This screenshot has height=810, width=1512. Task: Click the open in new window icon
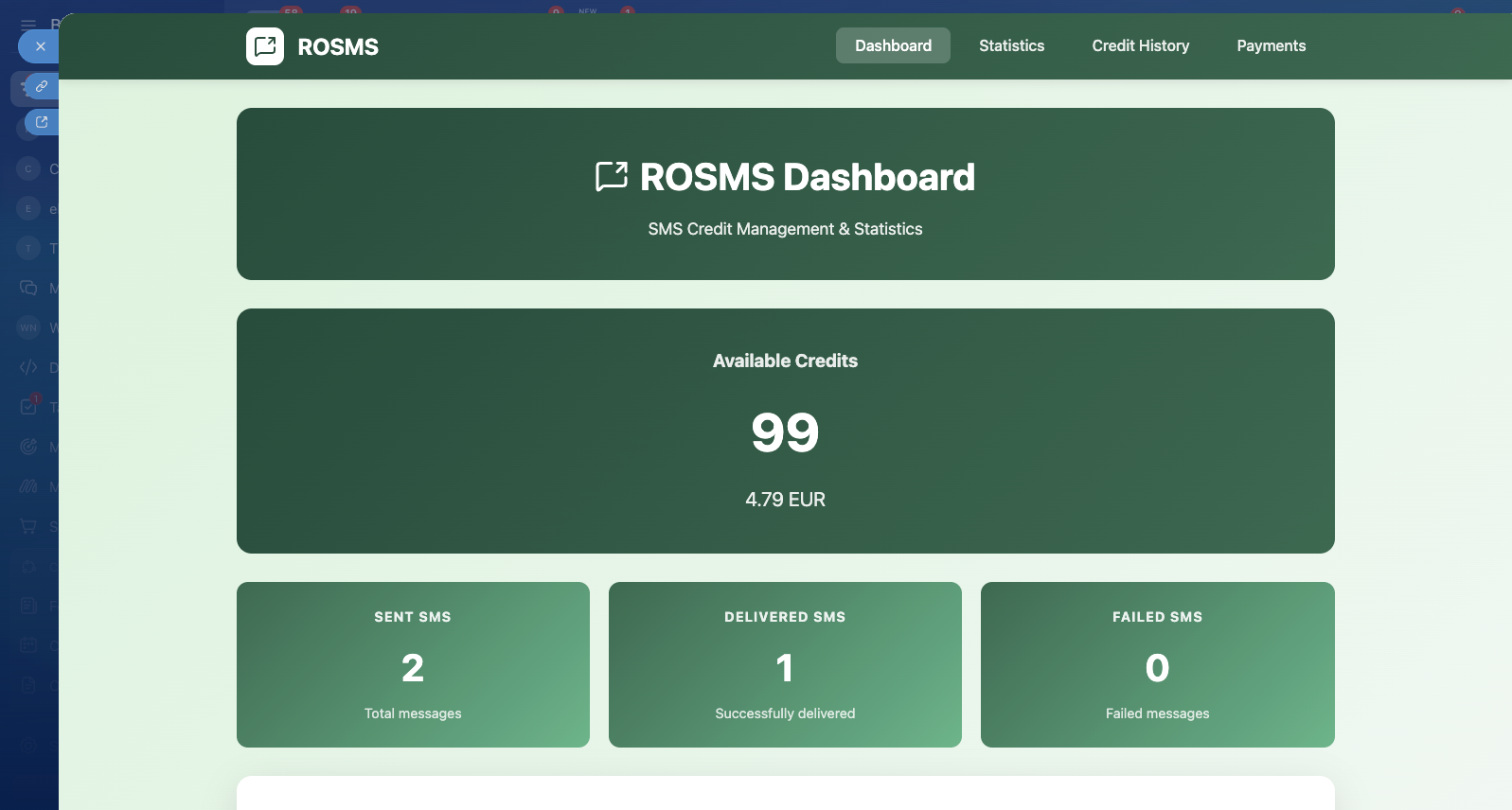pyautogui.click(x=42, y=122)
